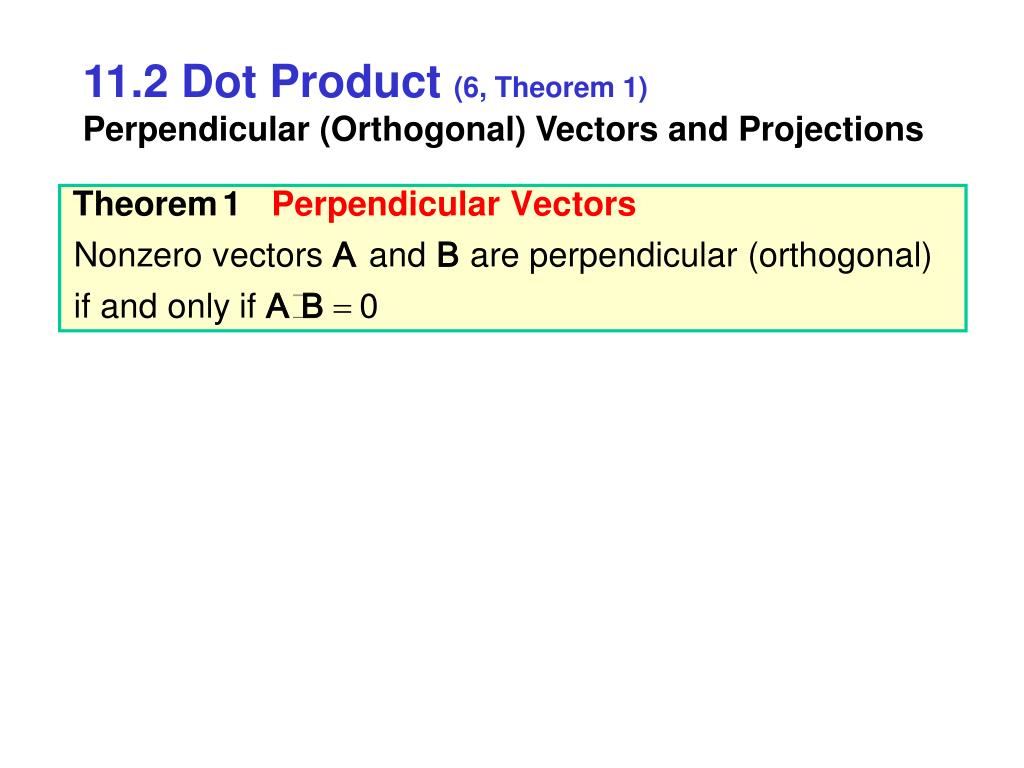Click the phrase "if and only if"
The width and height of the screenshot is (1024, 768).
pyautogui.click(x=165, y=306)
